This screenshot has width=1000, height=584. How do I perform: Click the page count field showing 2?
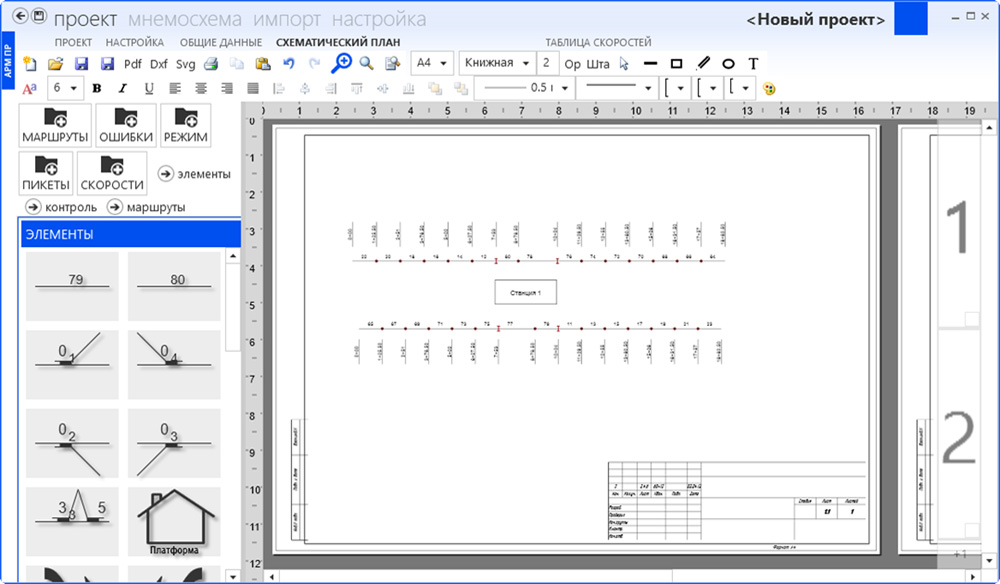point(548,63)
